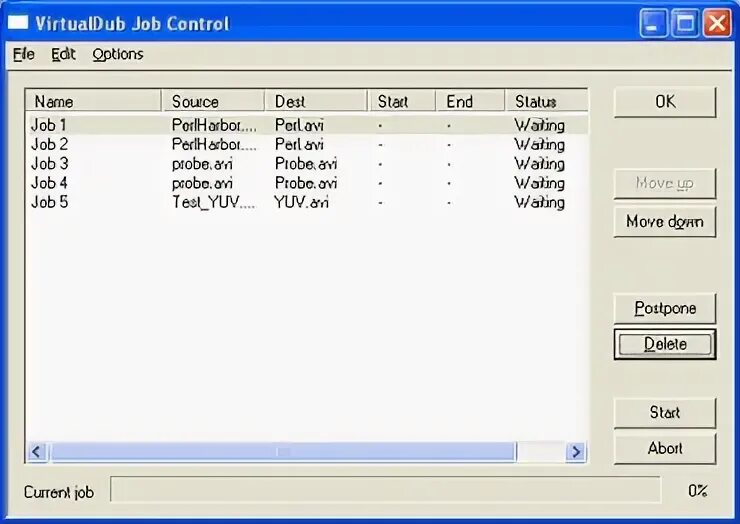Close the Job Control window
740x524 pixels.
coord(717,23)
